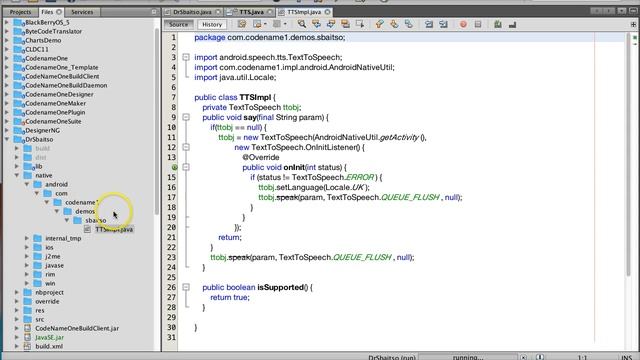Start macro recording with red circle icon

[x=463, y=24]
